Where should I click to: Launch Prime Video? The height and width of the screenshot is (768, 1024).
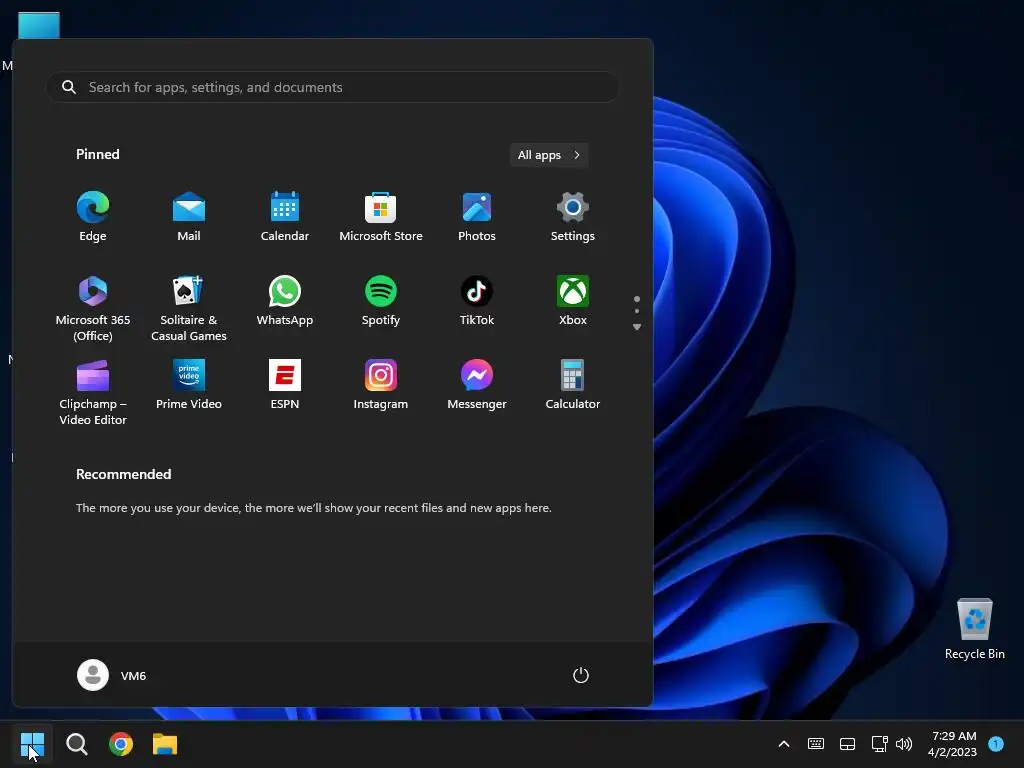point(189,385)
